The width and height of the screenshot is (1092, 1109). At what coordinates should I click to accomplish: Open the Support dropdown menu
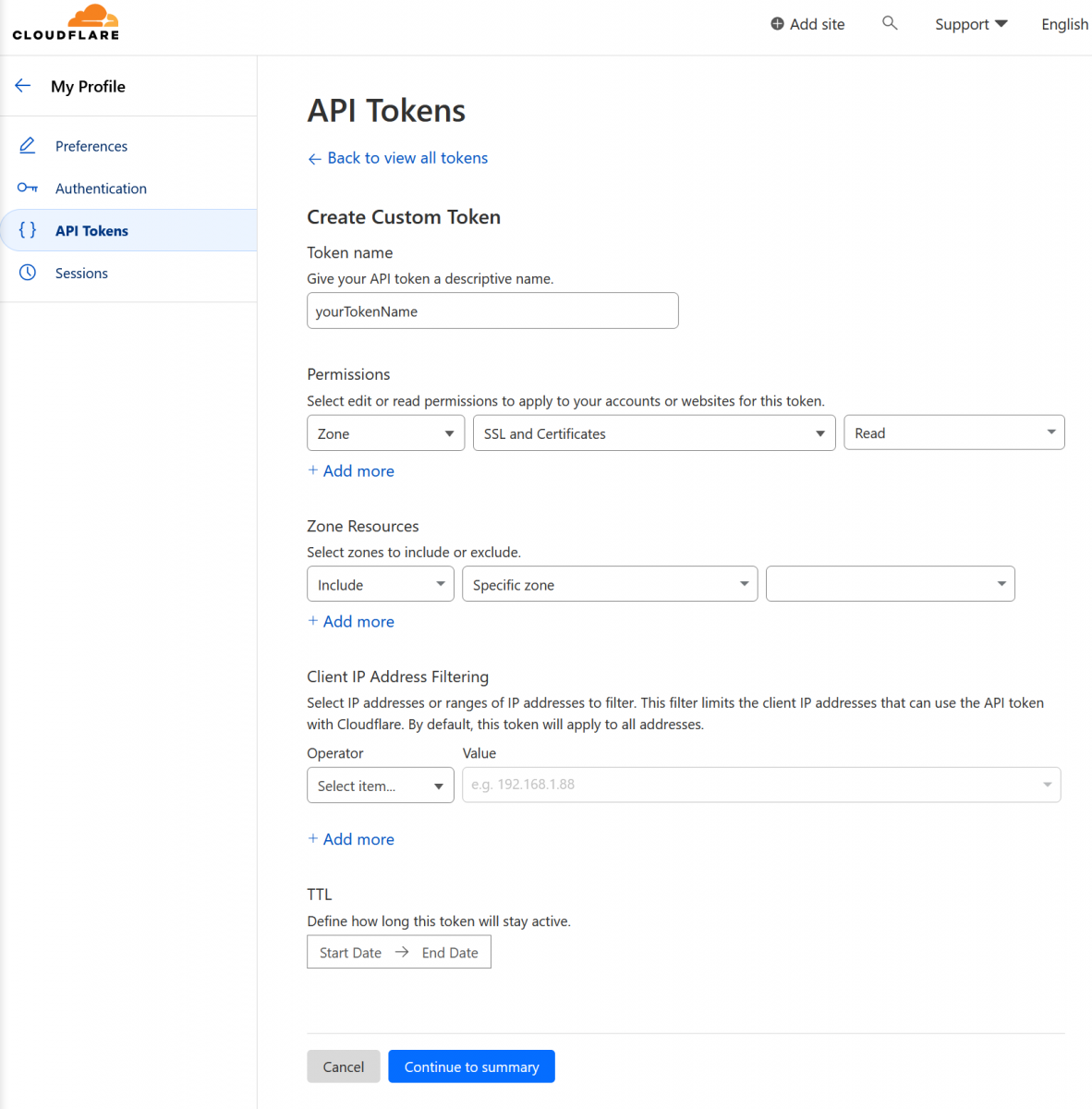click(970, 24)
